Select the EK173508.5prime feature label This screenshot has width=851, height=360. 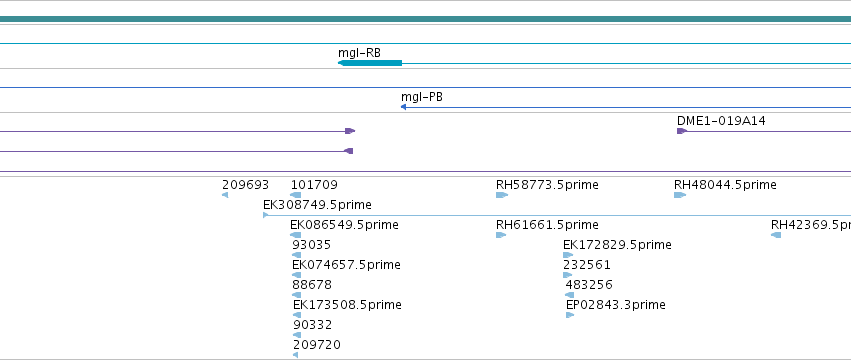[347, 305]
